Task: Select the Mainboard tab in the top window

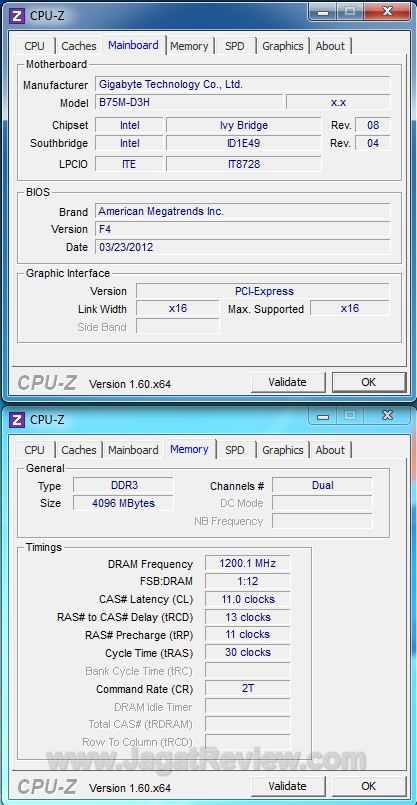Action: point(134,45)
